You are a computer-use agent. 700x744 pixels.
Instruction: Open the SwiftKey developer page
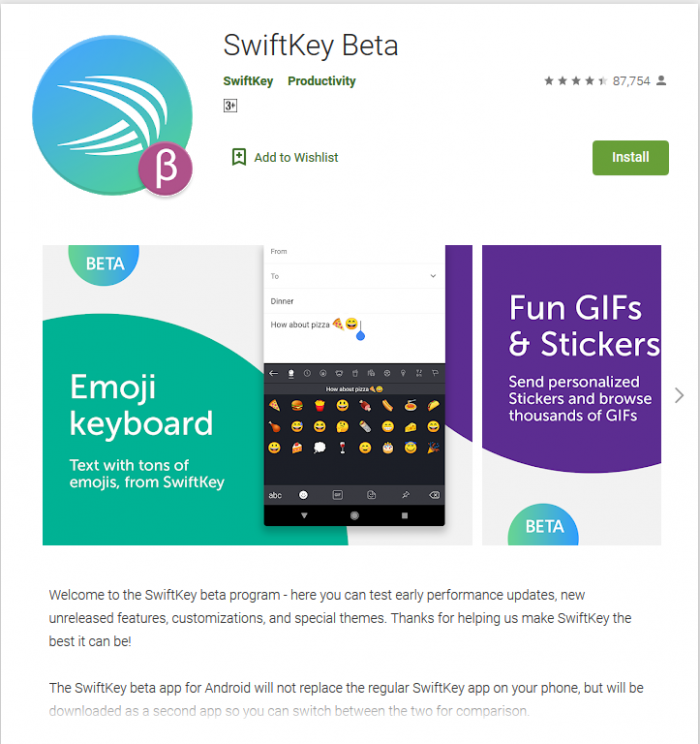coord(248,81)
